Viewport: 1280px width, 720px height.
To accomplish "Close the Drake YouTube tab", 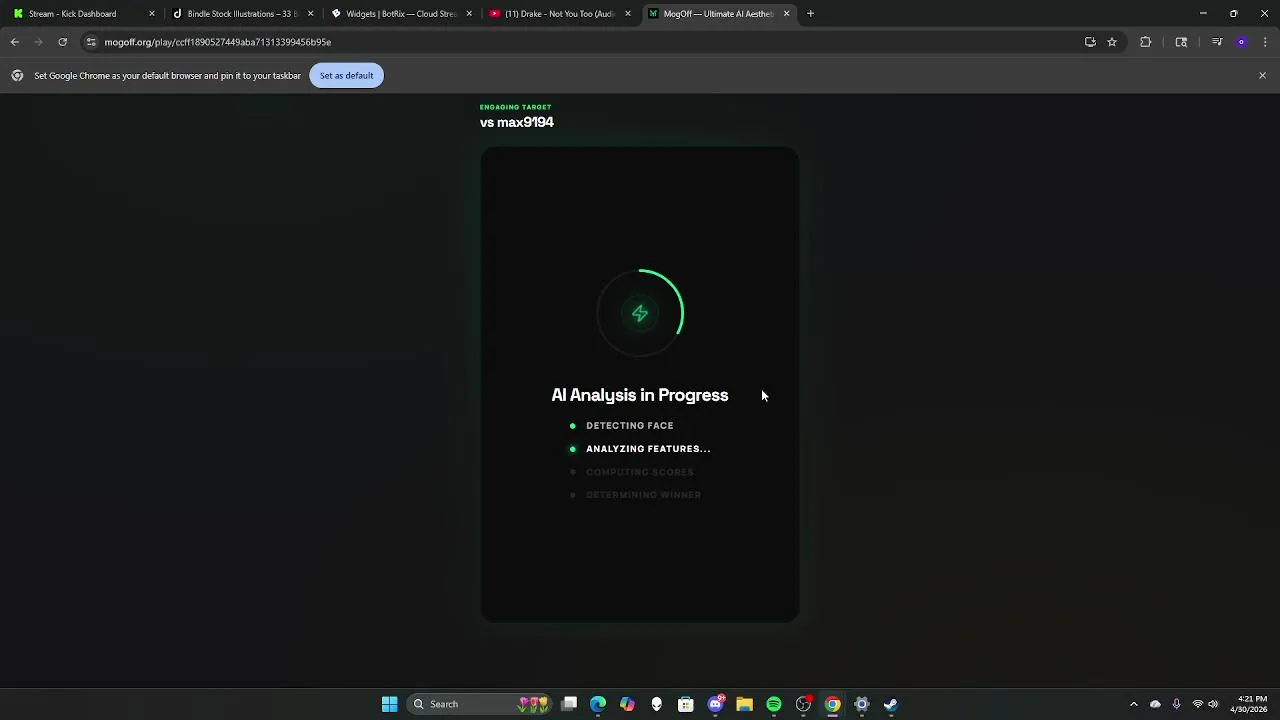I will (x=628, y=14).
